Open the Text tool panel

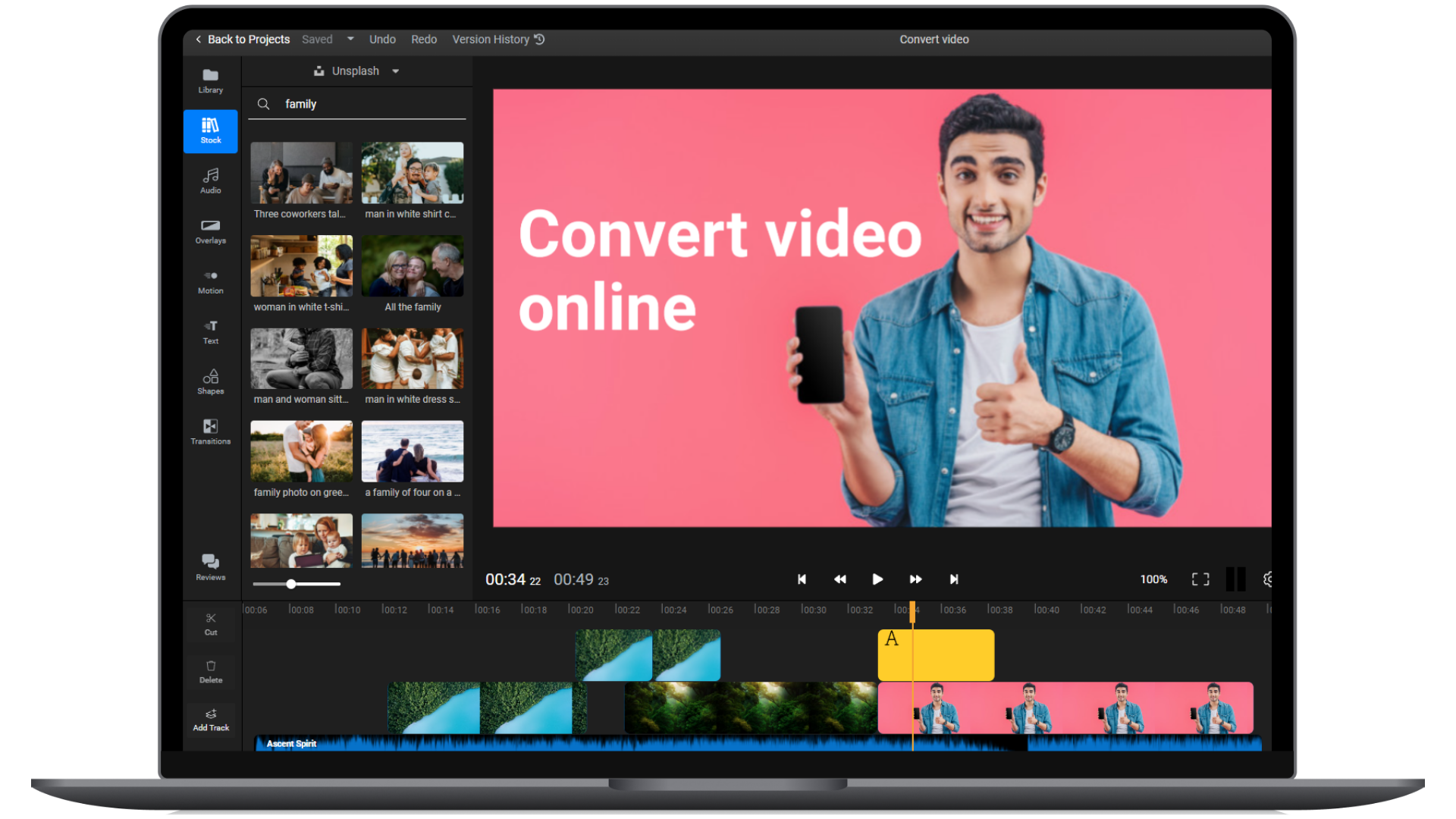pos(210,331)
